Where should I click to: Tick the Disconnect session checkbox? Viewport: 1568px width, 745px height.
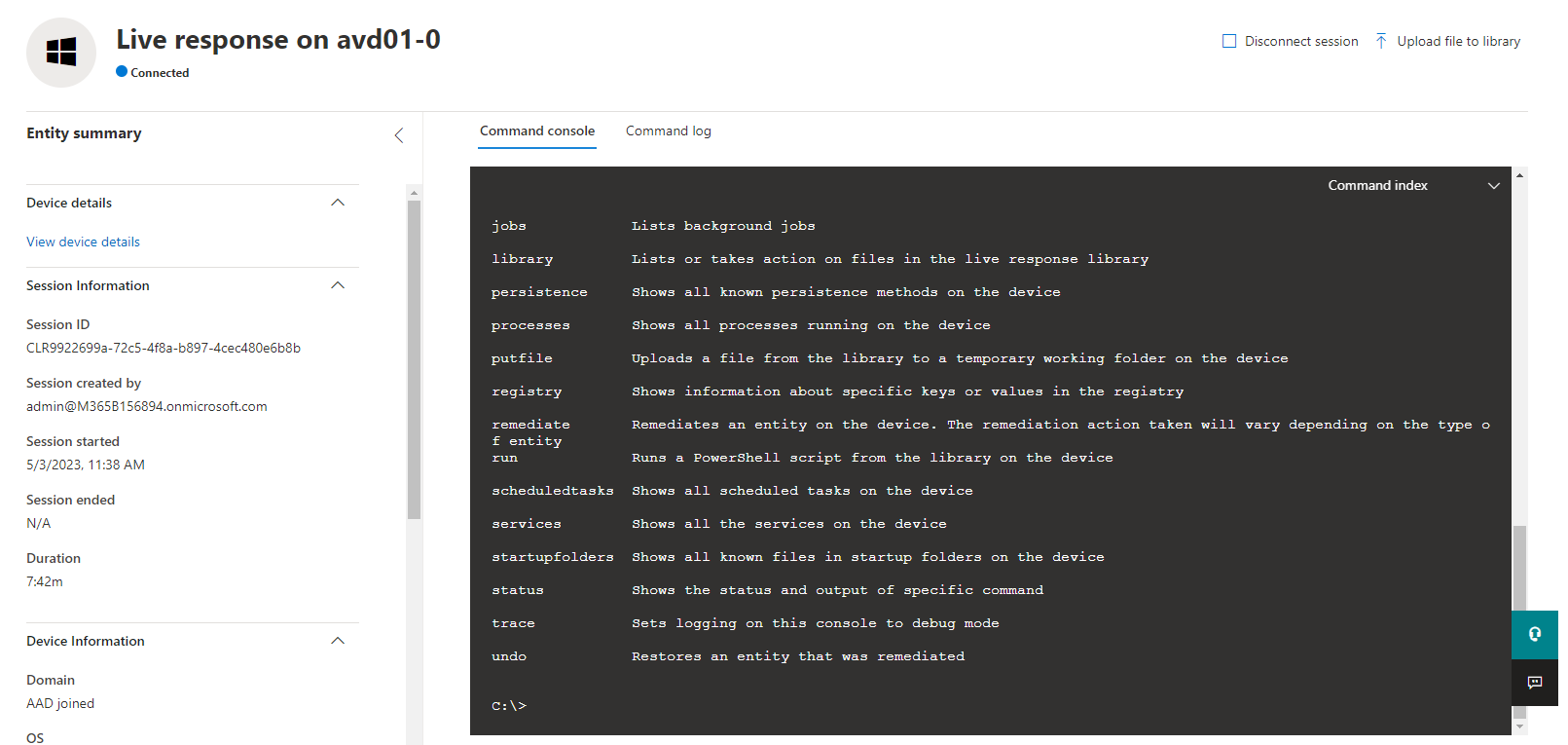point(1229,41)
